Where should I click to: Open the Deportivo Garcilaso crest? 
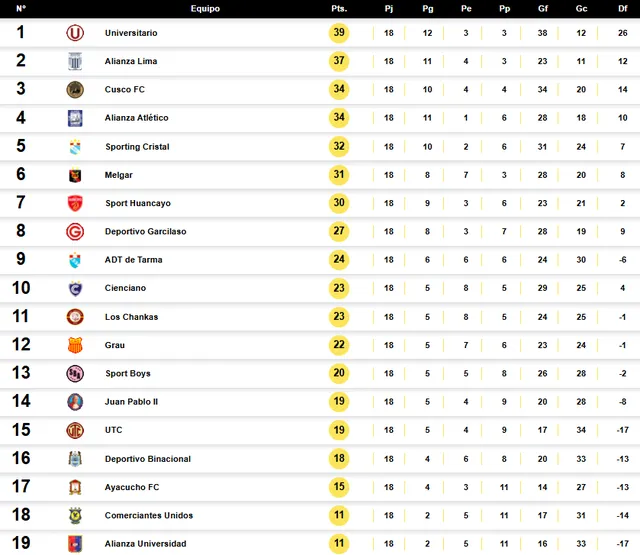click(x=75, y=232)
